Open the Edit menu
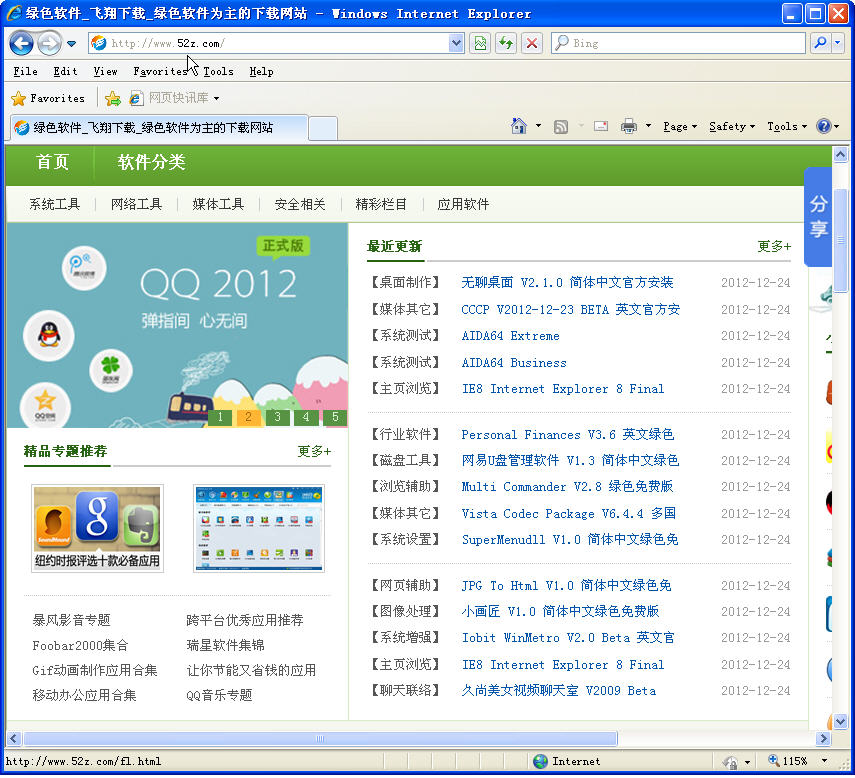855x778 pixels. coord(65,71)
